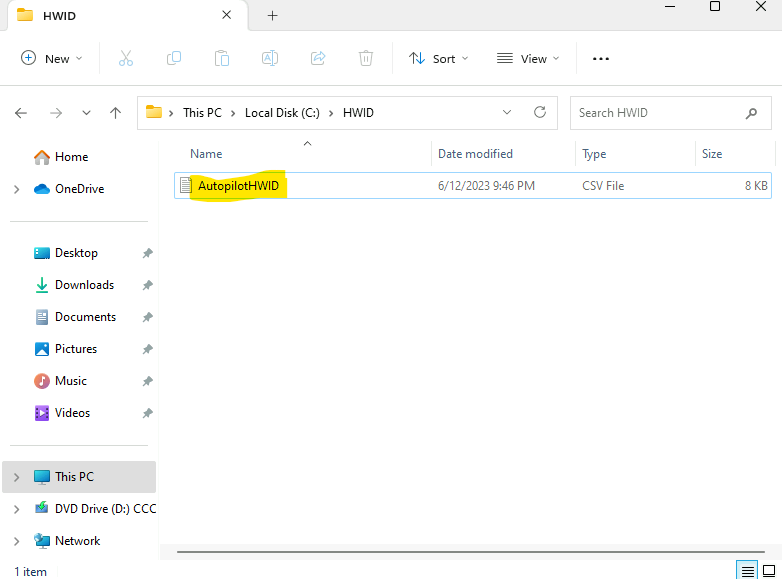The width and height of the screenshot is (782, 579).
Task: Select the HWID window tab
Action: (x=128, y=16)
